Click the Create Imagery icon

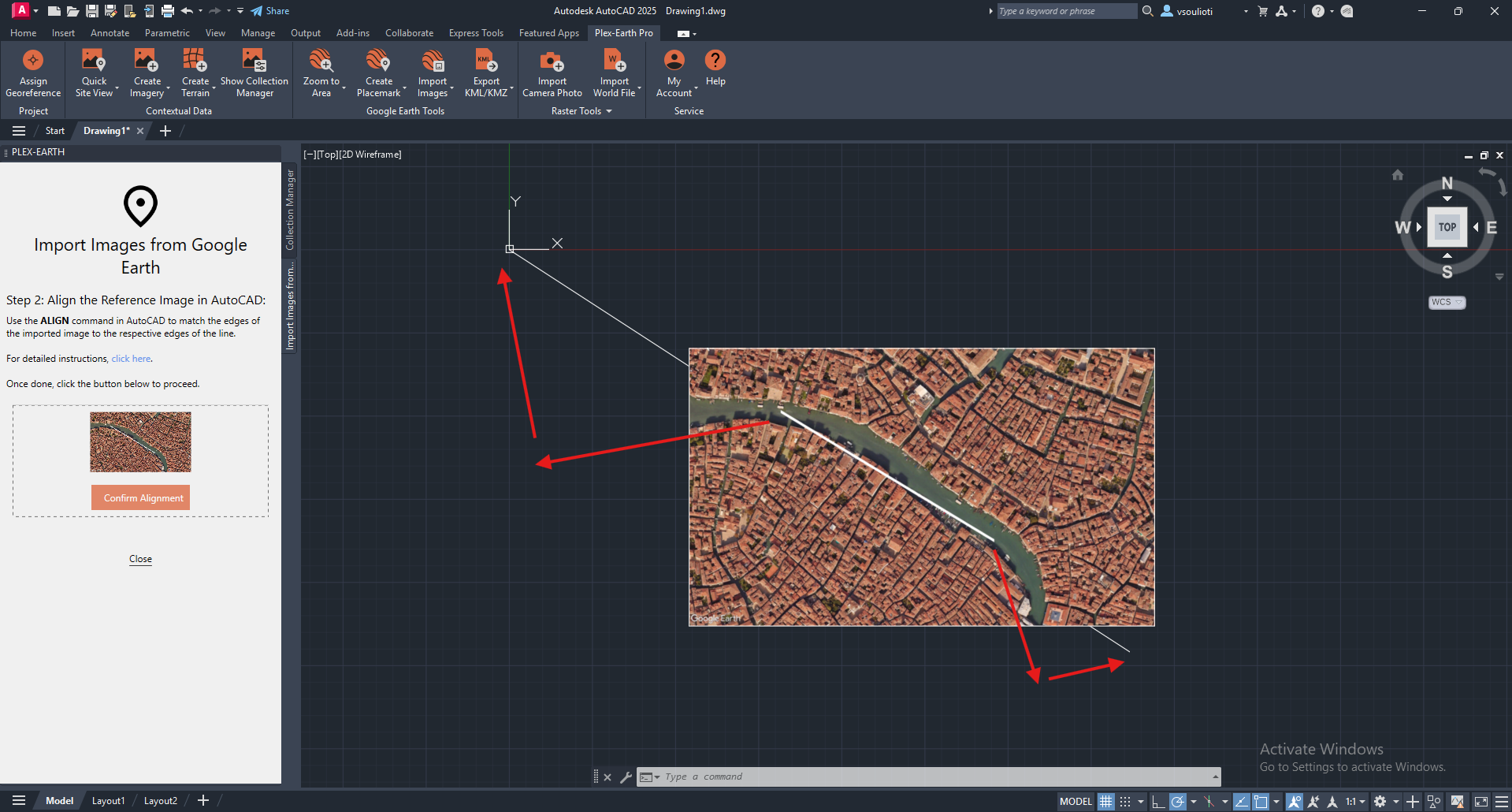[x=147, y=61]
